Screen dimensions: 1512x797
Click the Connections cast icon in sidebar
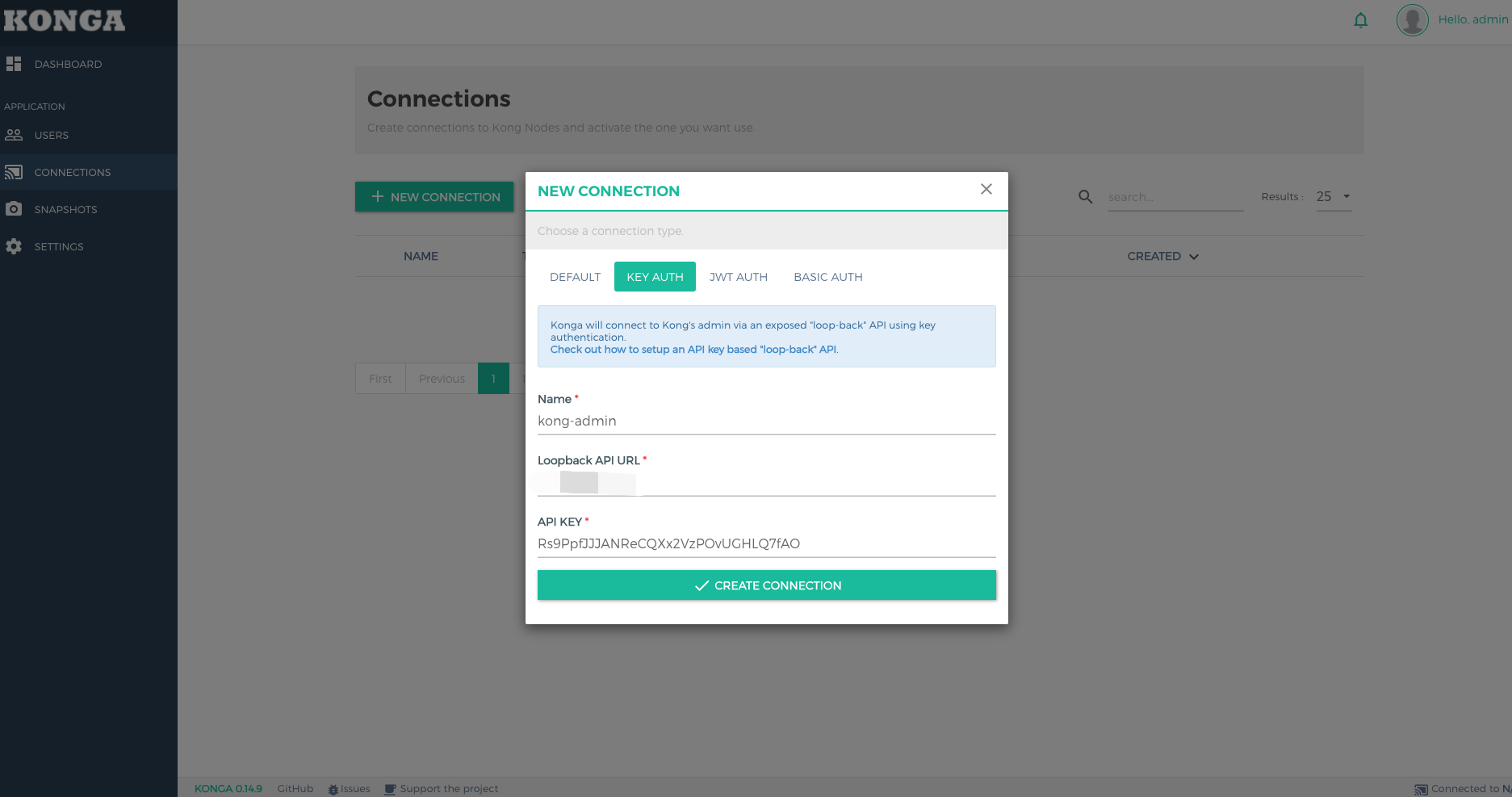coord(14,172)
